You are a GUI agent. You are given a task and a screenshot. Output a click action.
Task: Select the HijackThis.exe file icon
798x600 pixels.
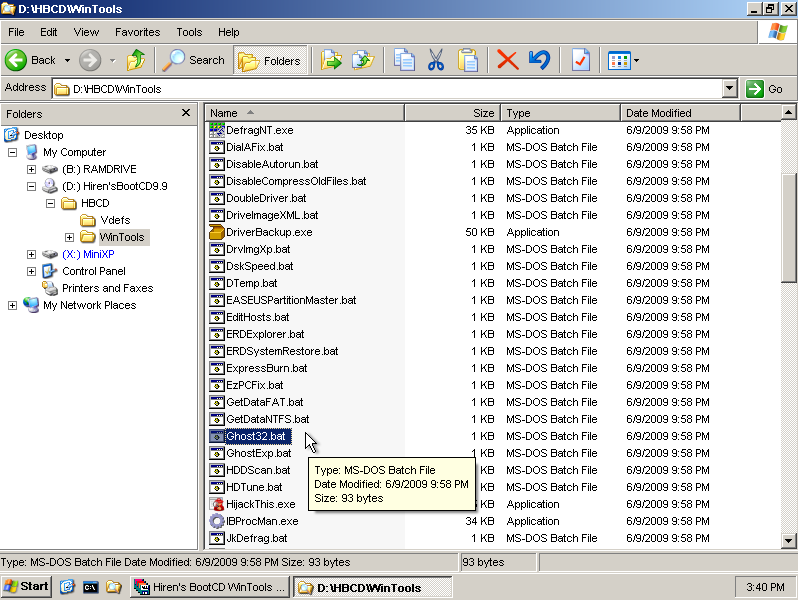coord(217,504)
